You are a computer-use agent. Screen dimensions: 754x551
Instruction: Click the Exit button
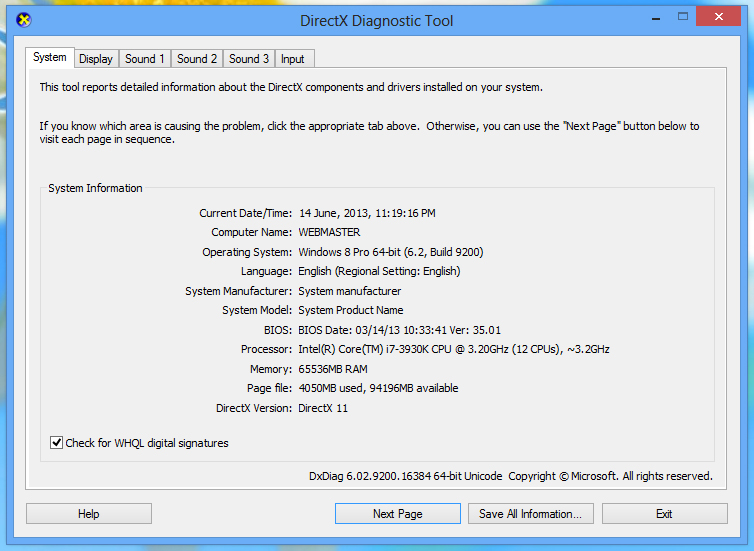tap(664, 513)
